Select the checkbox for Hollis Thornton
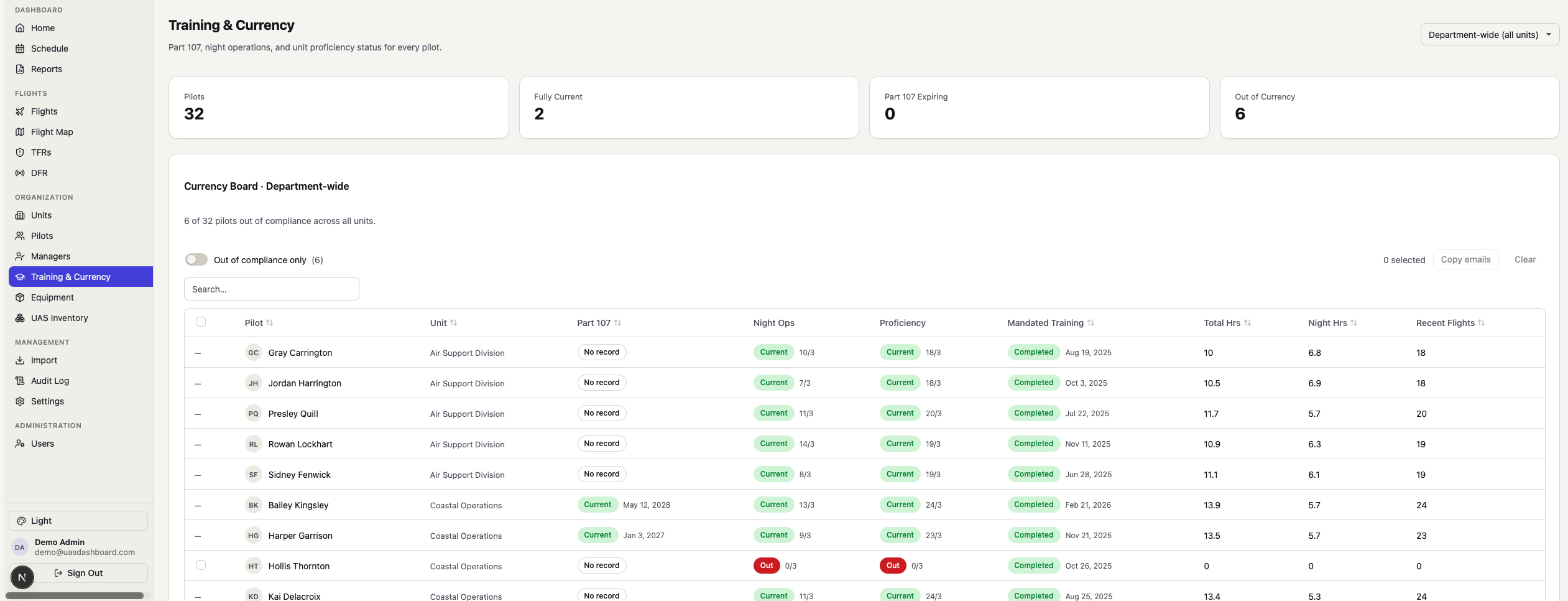The image size is (1568, 601). [201, 565]
